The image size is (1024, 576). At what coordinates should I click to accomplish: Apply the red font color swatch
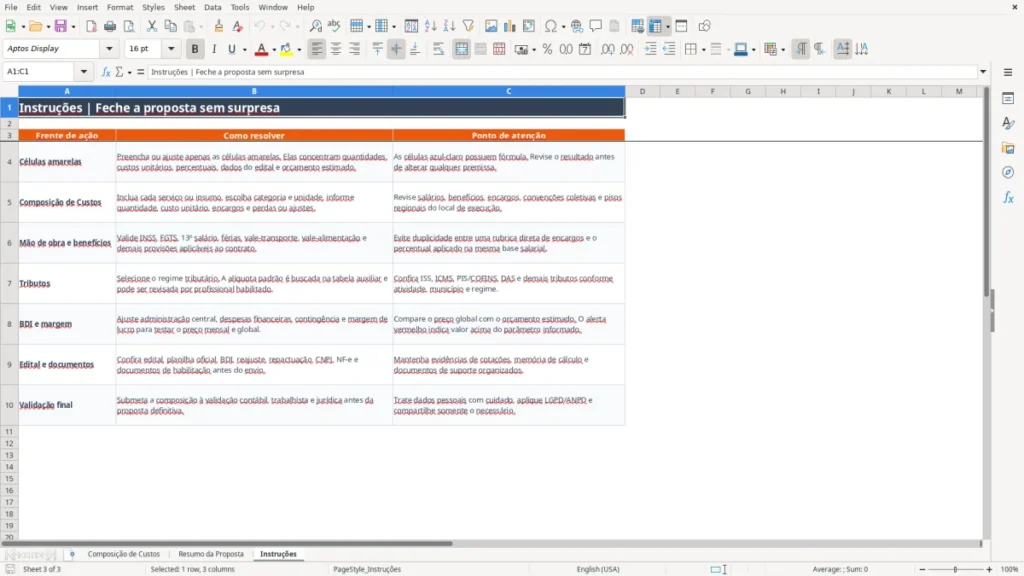261,49
